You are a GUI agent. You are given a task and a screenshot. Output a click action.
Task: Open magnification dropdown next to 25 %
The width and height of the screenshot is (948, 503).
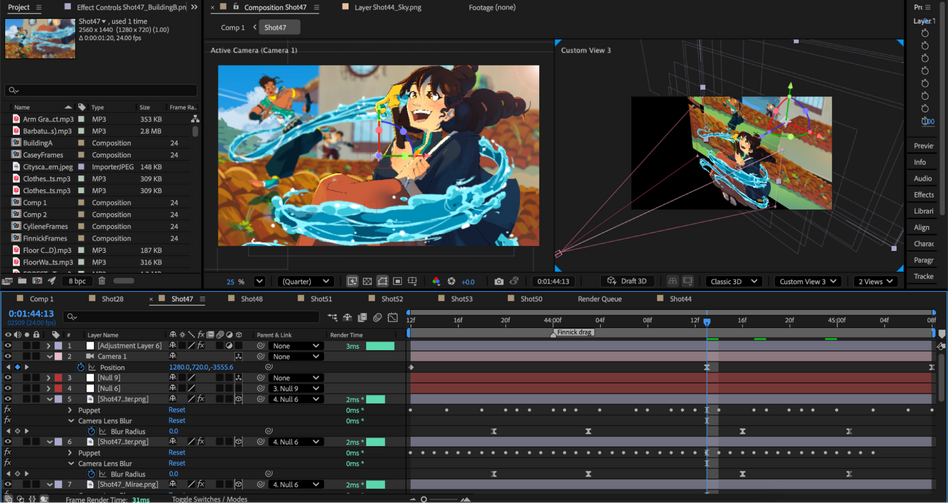point(259,282)
